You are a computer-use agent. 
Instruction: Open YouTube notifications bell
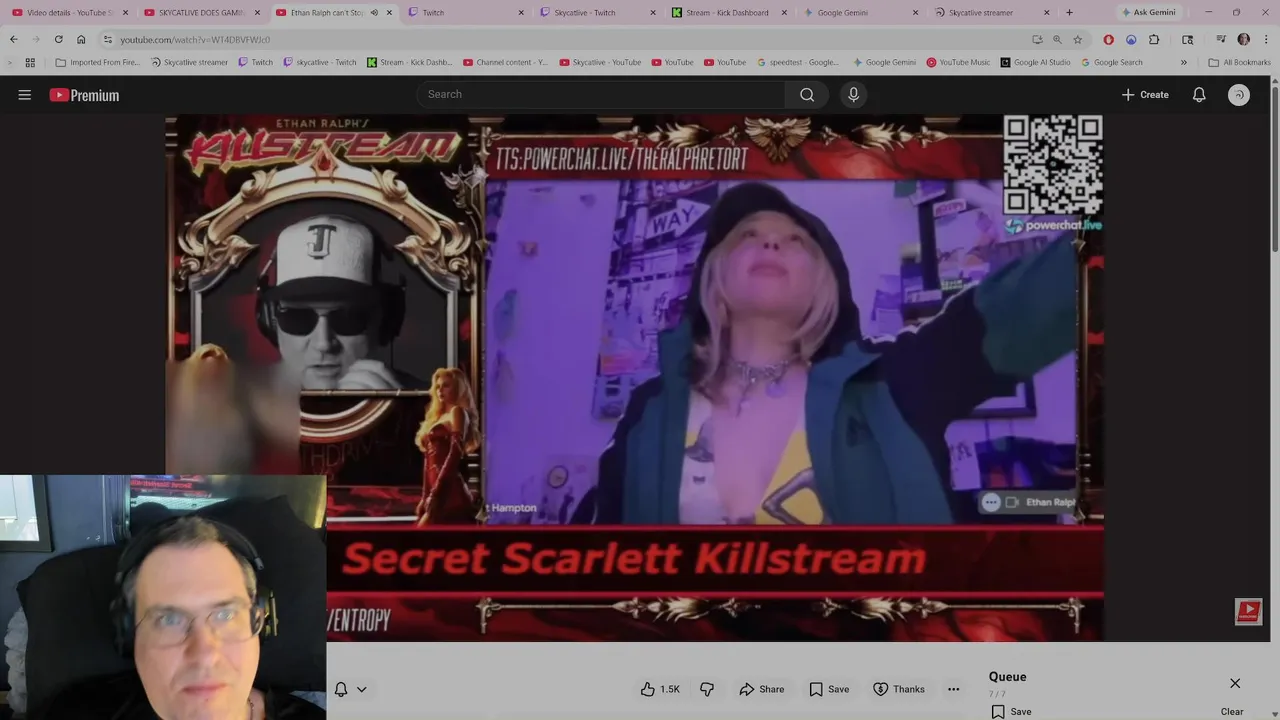coord(1199,95)
